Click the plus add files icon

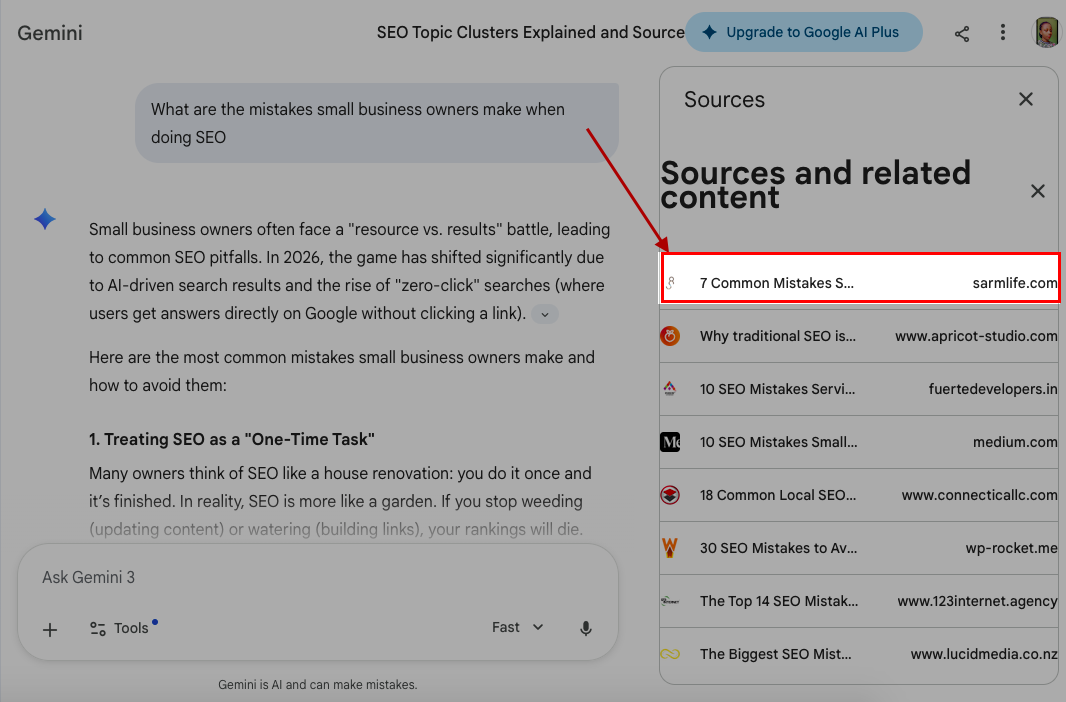[50, 629]
